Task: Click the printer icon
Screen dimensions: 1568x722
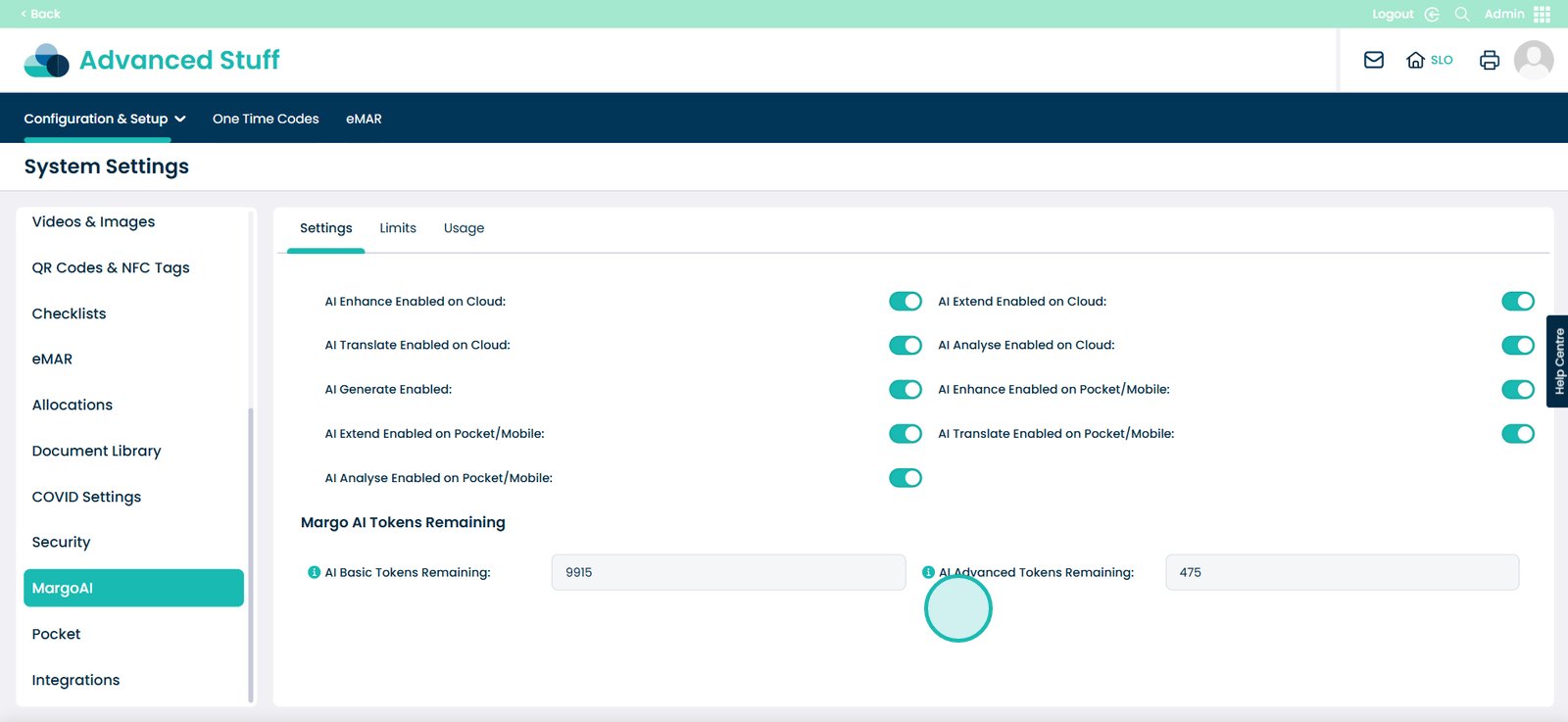Action: (1489, 60)
